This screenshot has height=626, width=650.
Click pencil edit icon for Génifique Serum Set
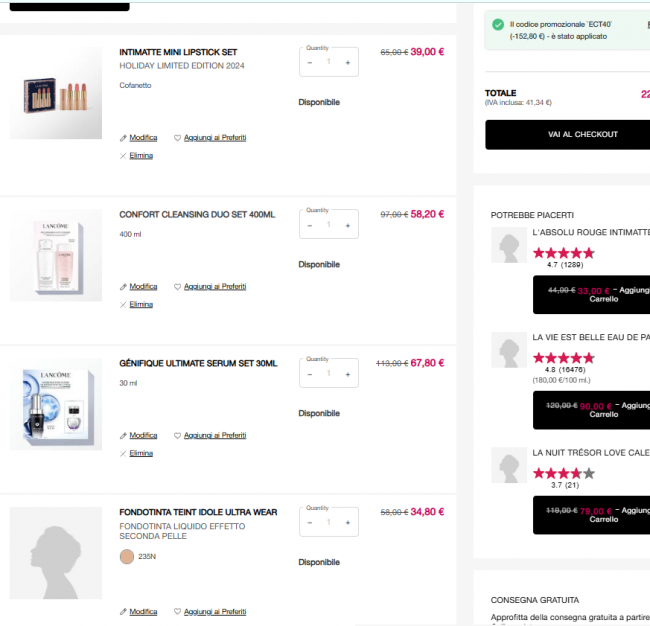click(123, 436)
